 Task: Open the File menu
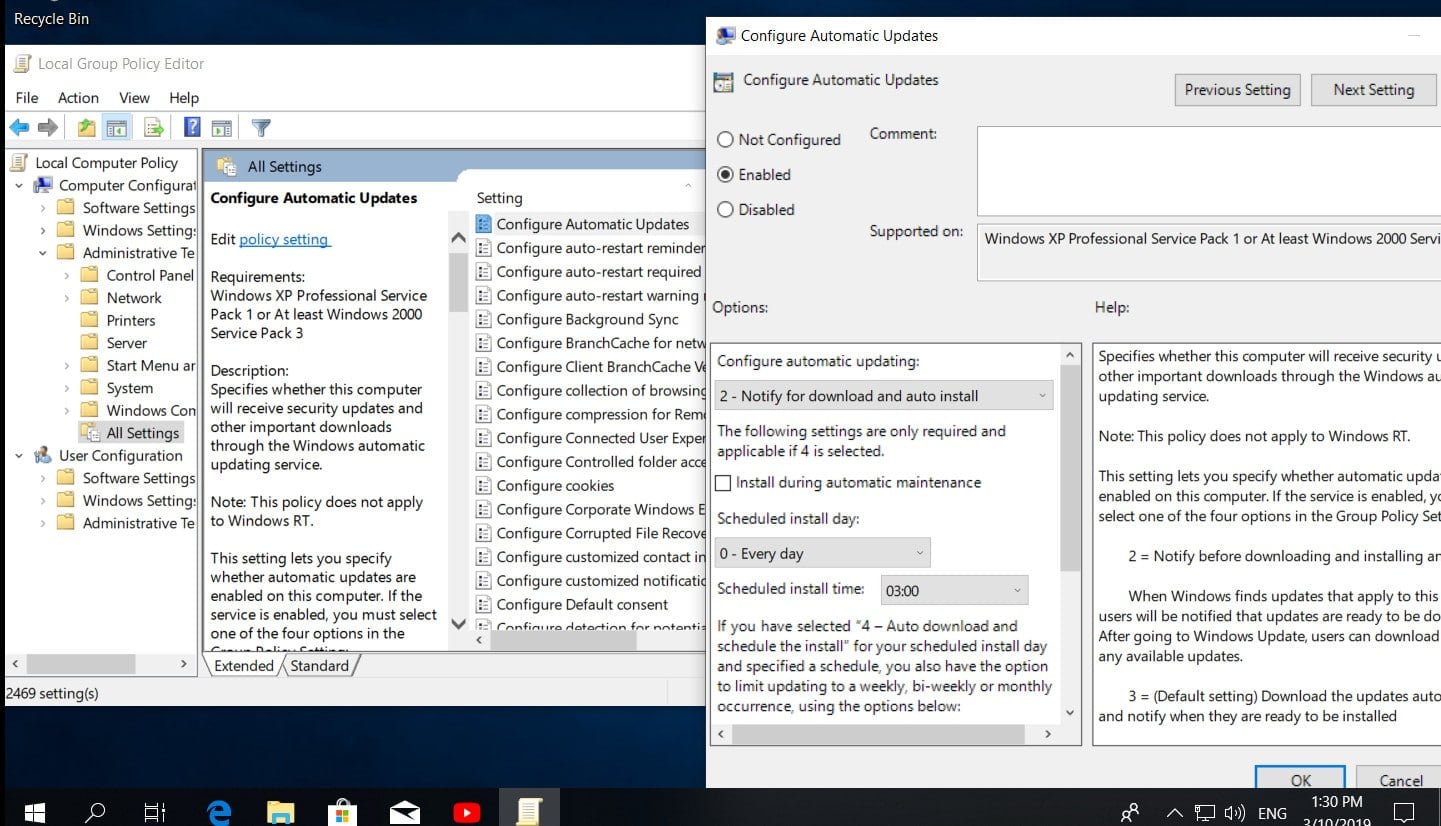(x=27, y=98)
